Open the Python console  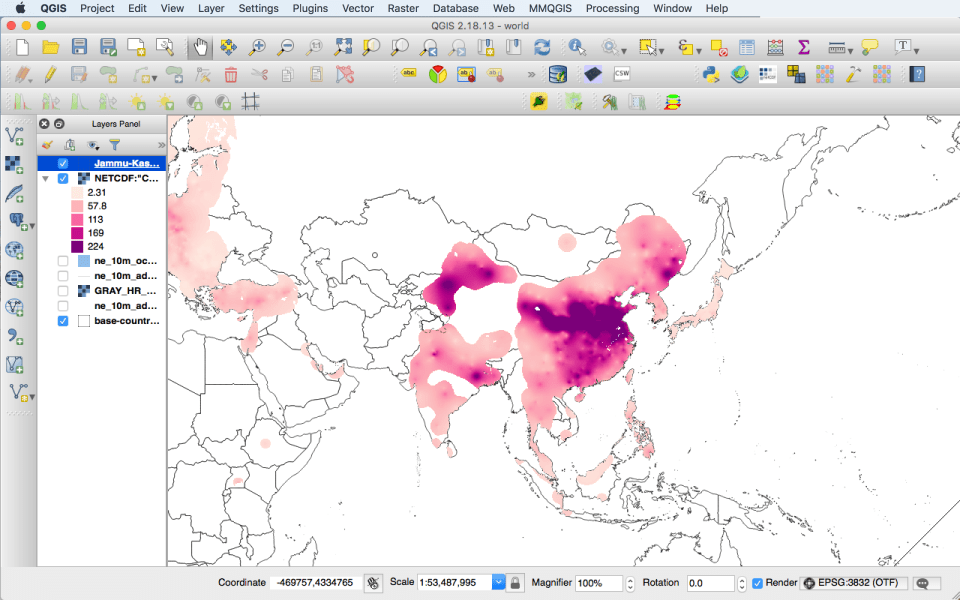pos(711,75)
